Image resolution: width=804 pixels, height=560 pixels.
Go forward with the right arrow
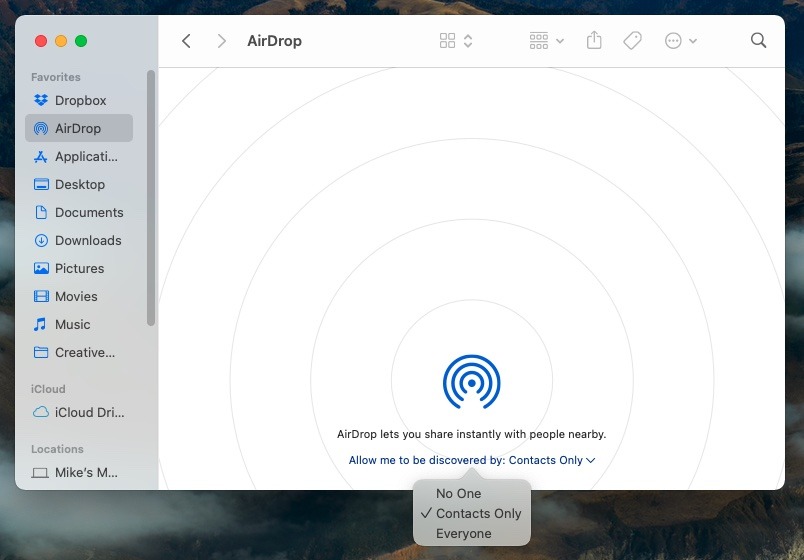(221, 41)
